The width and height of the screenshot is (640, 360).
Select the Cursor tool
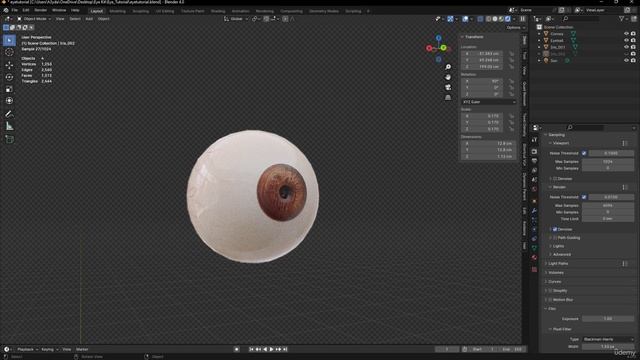[9, 52]
